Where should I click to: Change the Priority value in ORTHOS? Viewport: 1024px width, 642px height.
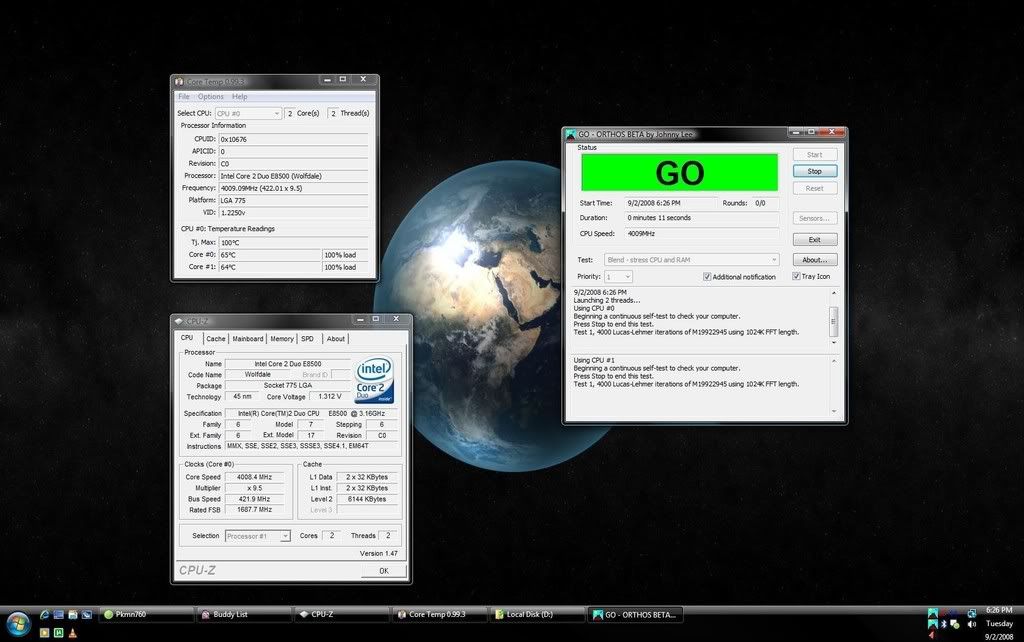(x=617, y=277)
